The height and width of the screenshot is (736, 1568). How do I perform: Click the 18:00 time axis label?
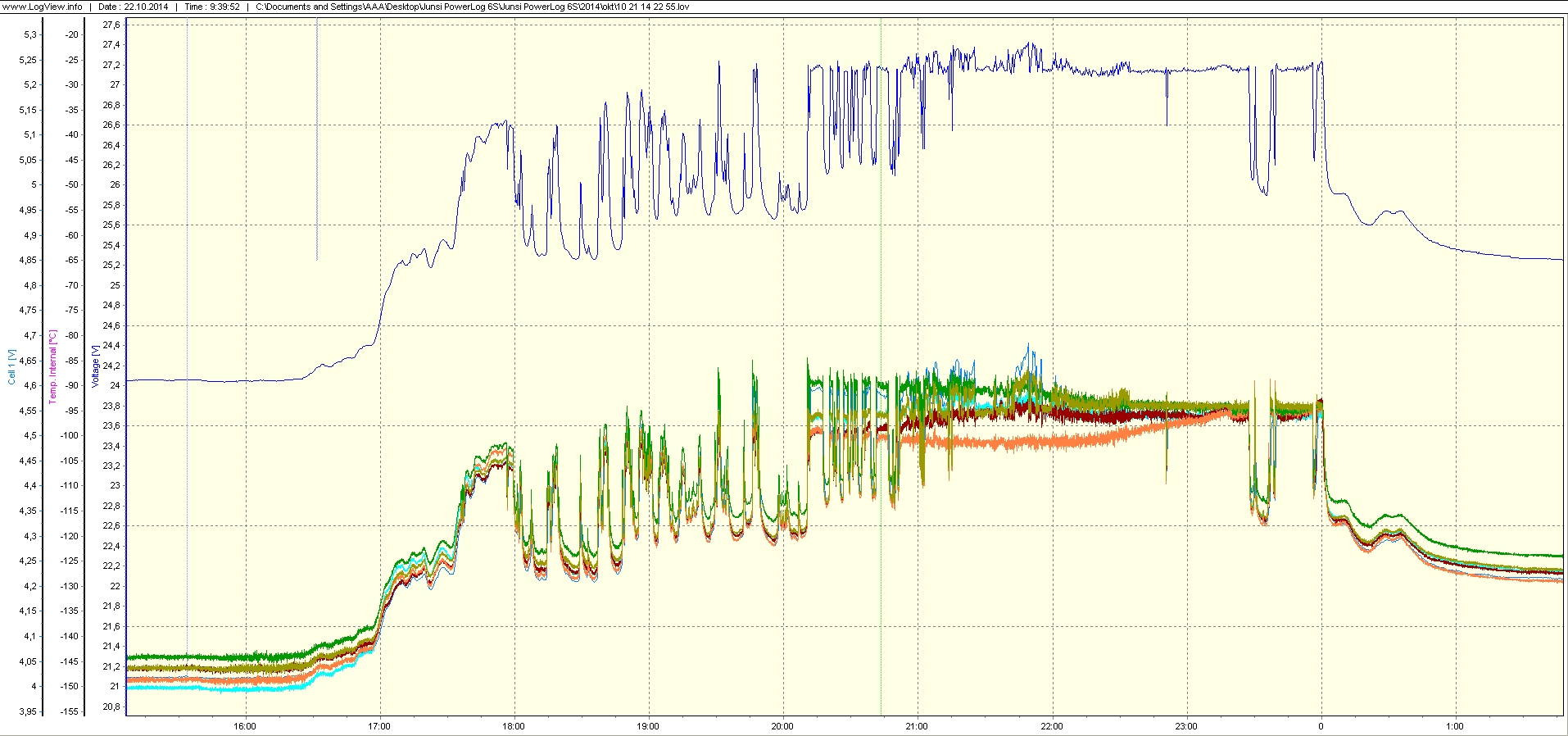(x=514, y=726)
